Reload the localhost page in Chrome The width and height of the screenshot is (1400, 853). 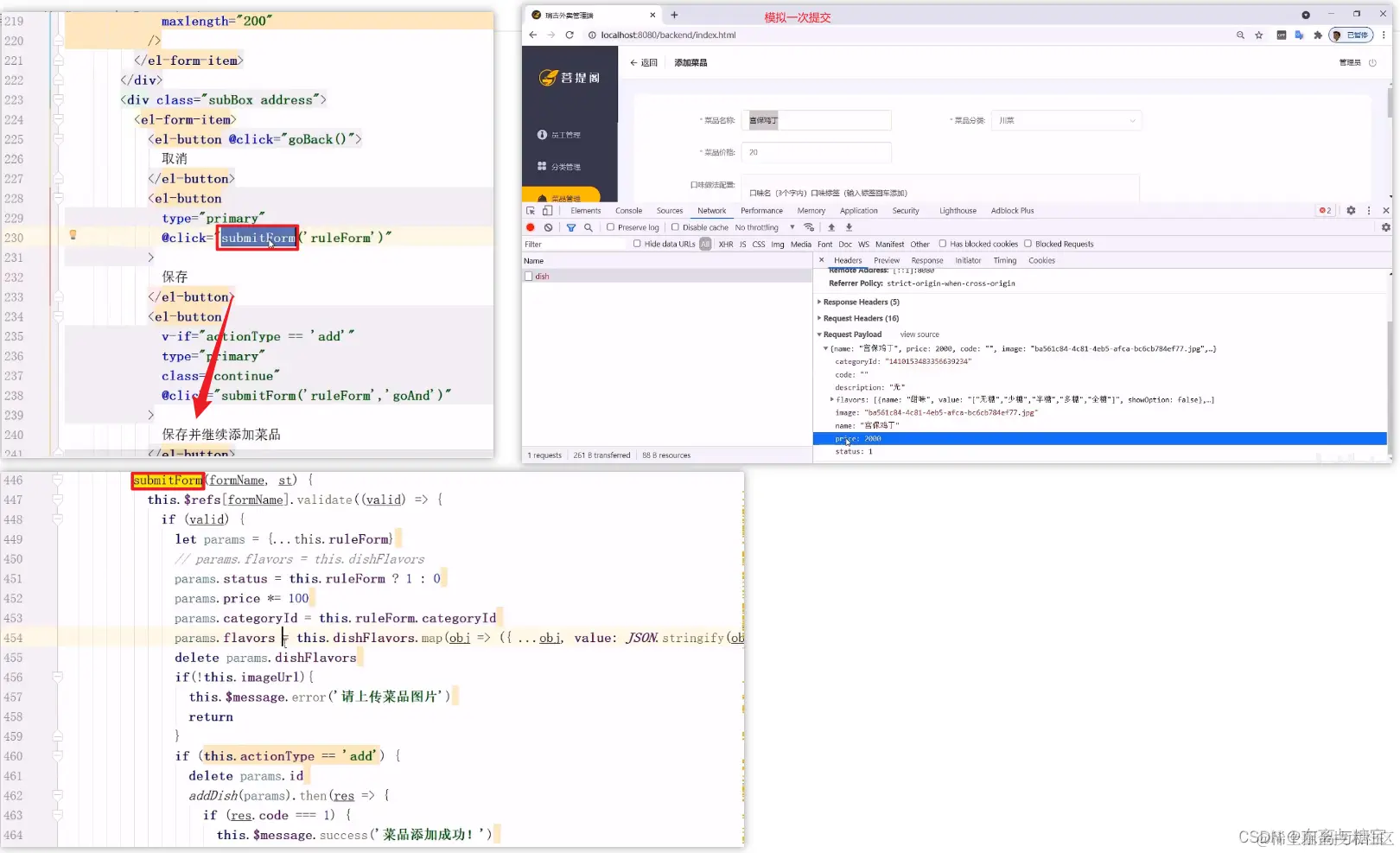coord(570,35)
